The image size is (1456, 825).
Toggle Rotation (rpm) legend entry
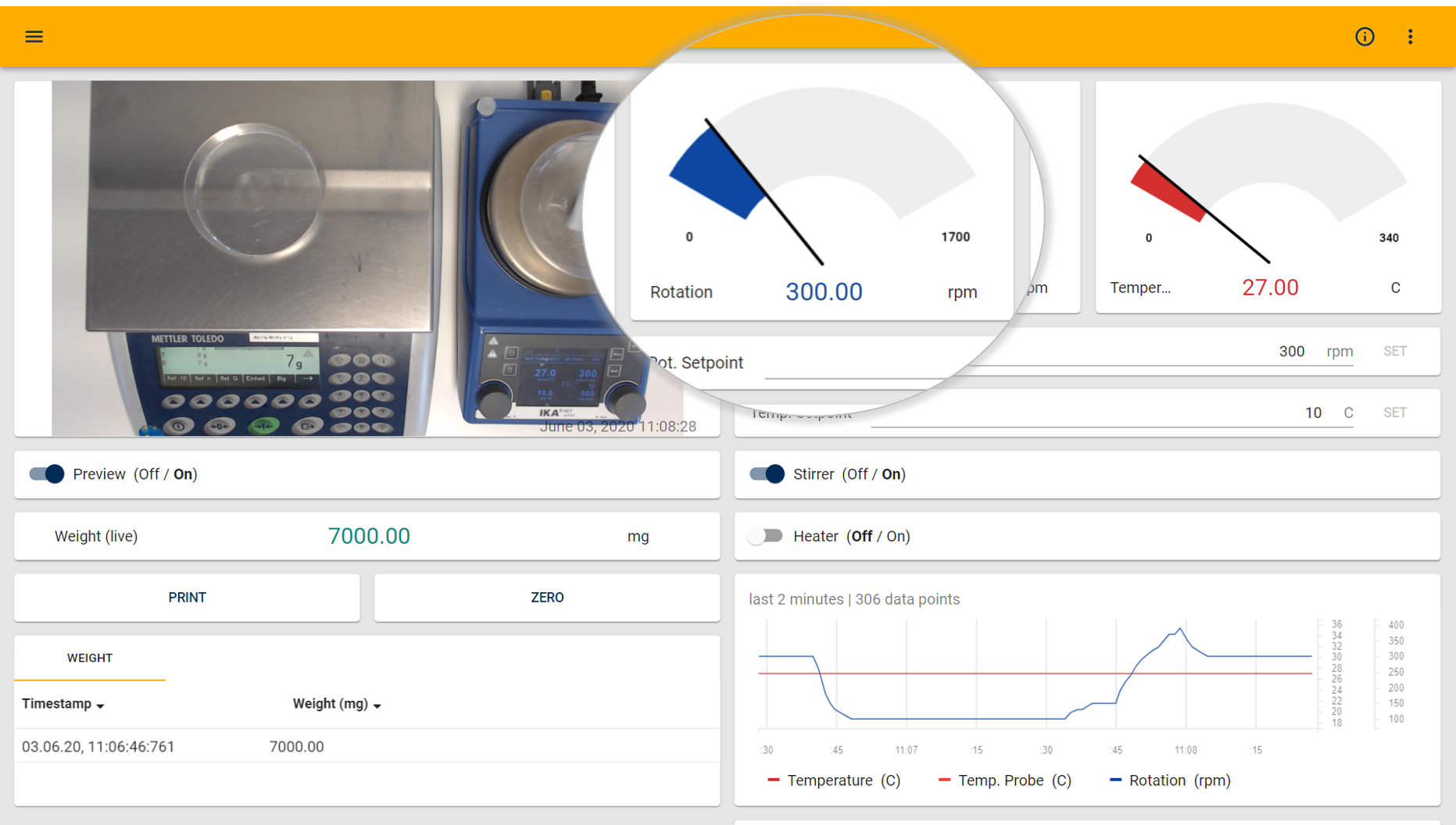click(x=1170, y=780)
